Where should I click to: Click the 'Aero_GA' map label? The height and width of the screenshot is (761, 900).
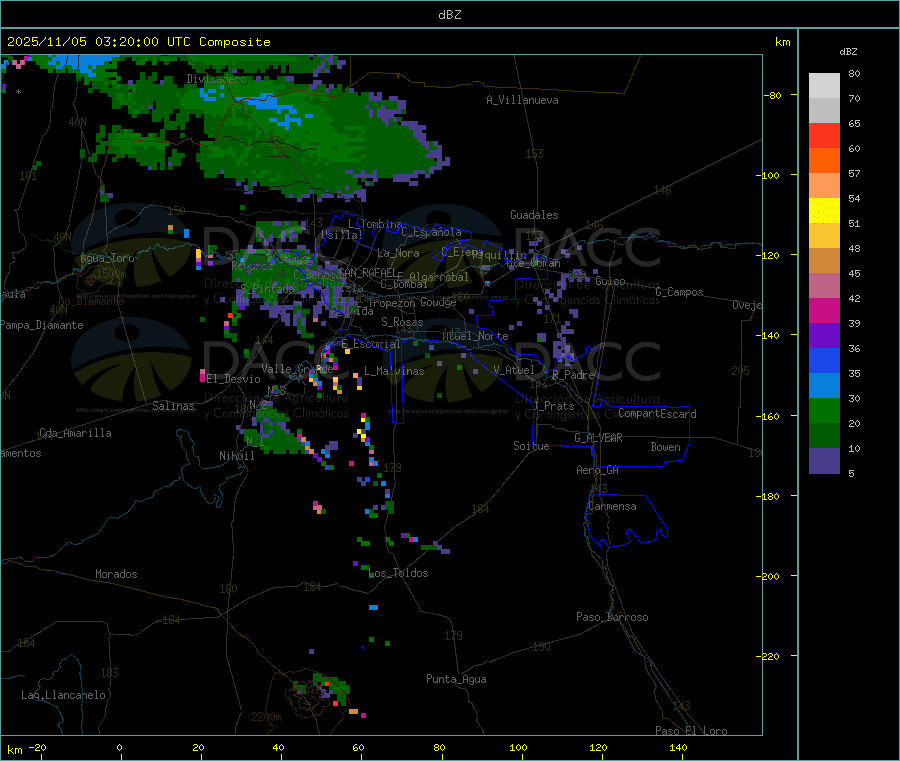click(x=598, y=470)
